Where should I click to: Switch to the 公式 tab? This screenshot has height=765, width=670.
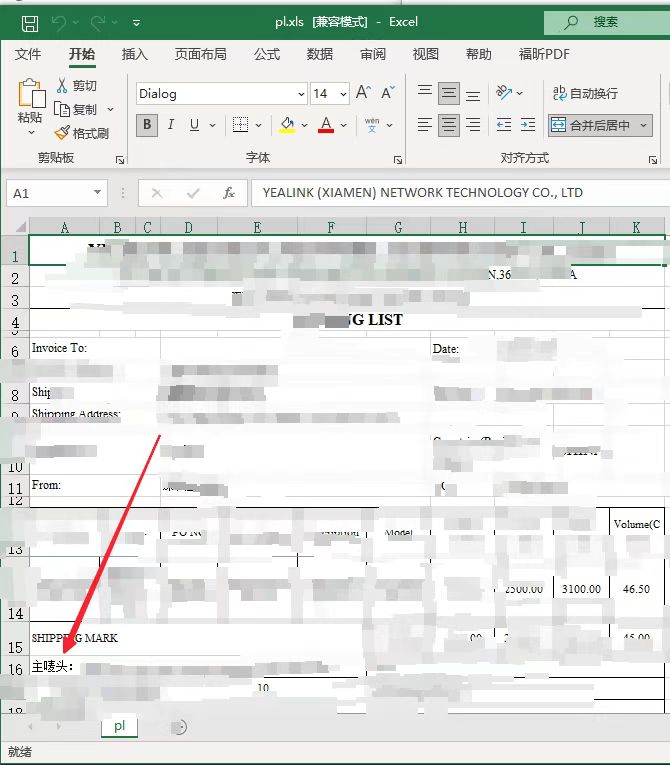click(267, 54)
